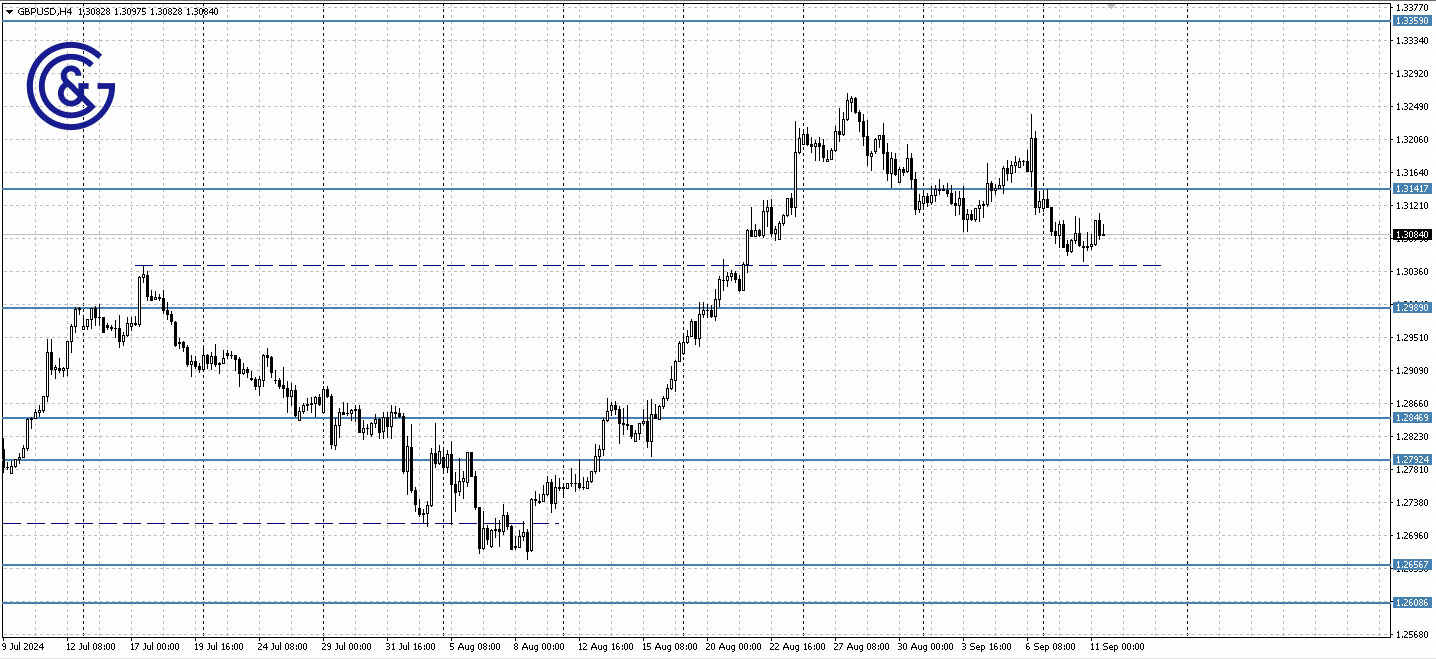The width and height of the screenshot is (1436, 659).
Task: Click the 1.29830 support level label
Action: pos(1413,307)
